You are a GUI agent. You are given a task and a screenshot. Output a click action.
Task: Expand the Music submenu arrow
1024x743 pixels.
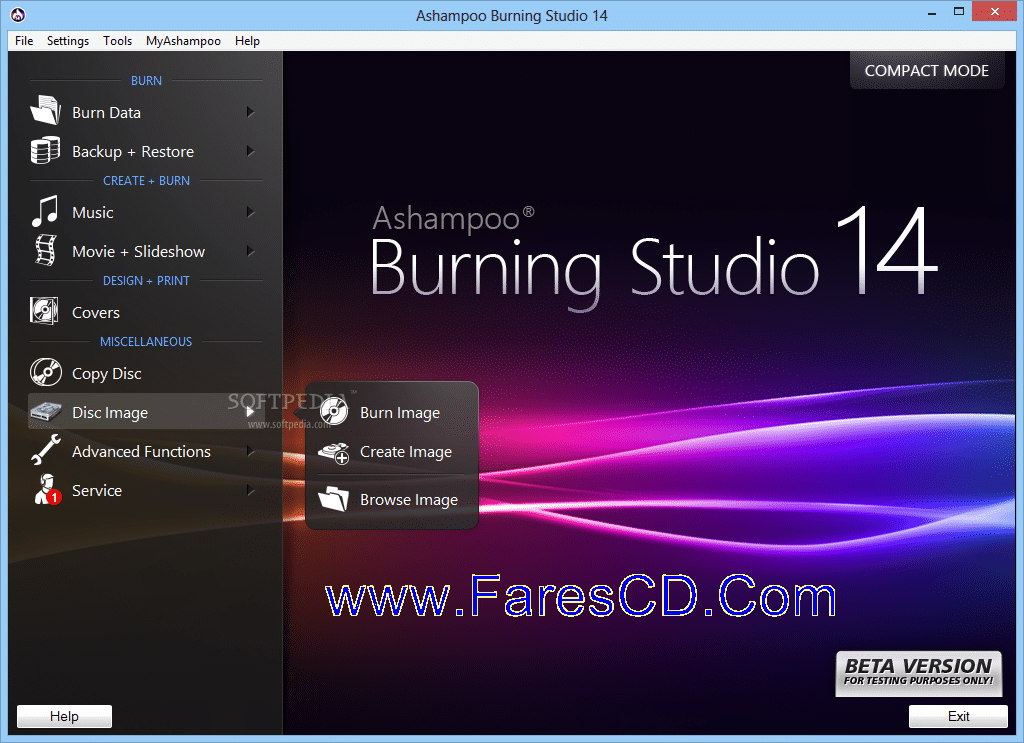(x=250, y=212)
